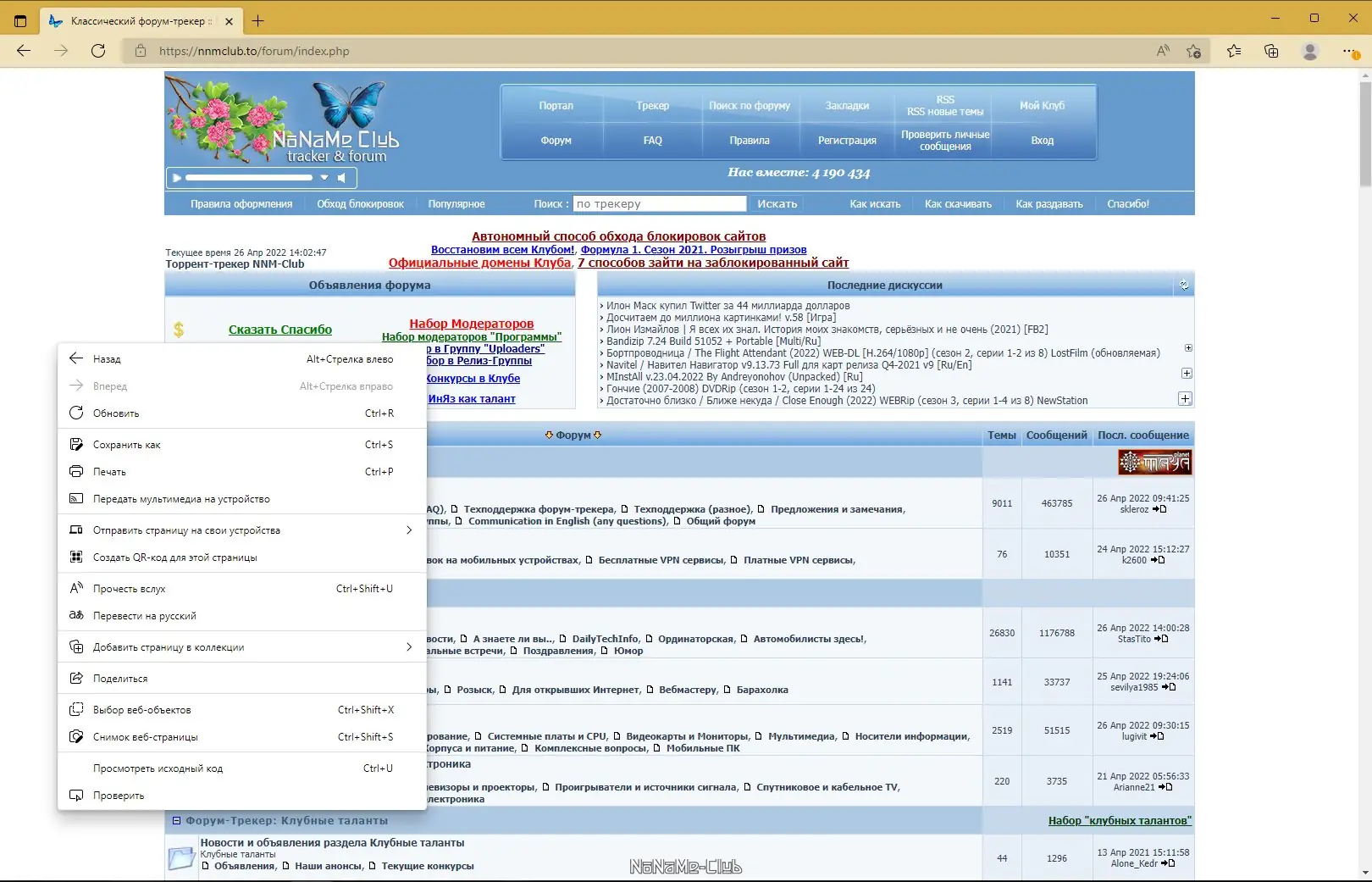Open Поиск по форуму
The width and height of the screenshot is (1372, 882).
(750, 106)
